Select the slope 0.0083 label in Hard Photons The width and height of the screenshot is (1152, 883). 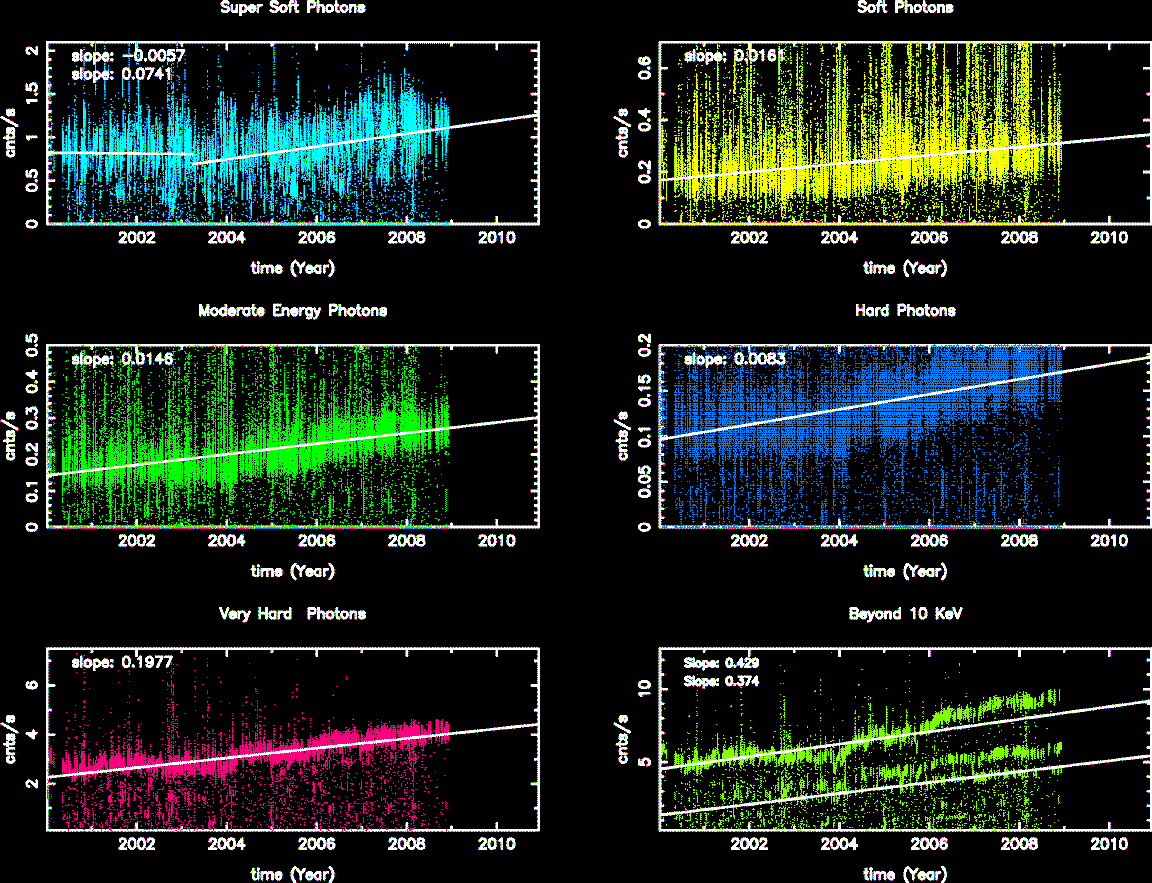(x=733, y=359)
